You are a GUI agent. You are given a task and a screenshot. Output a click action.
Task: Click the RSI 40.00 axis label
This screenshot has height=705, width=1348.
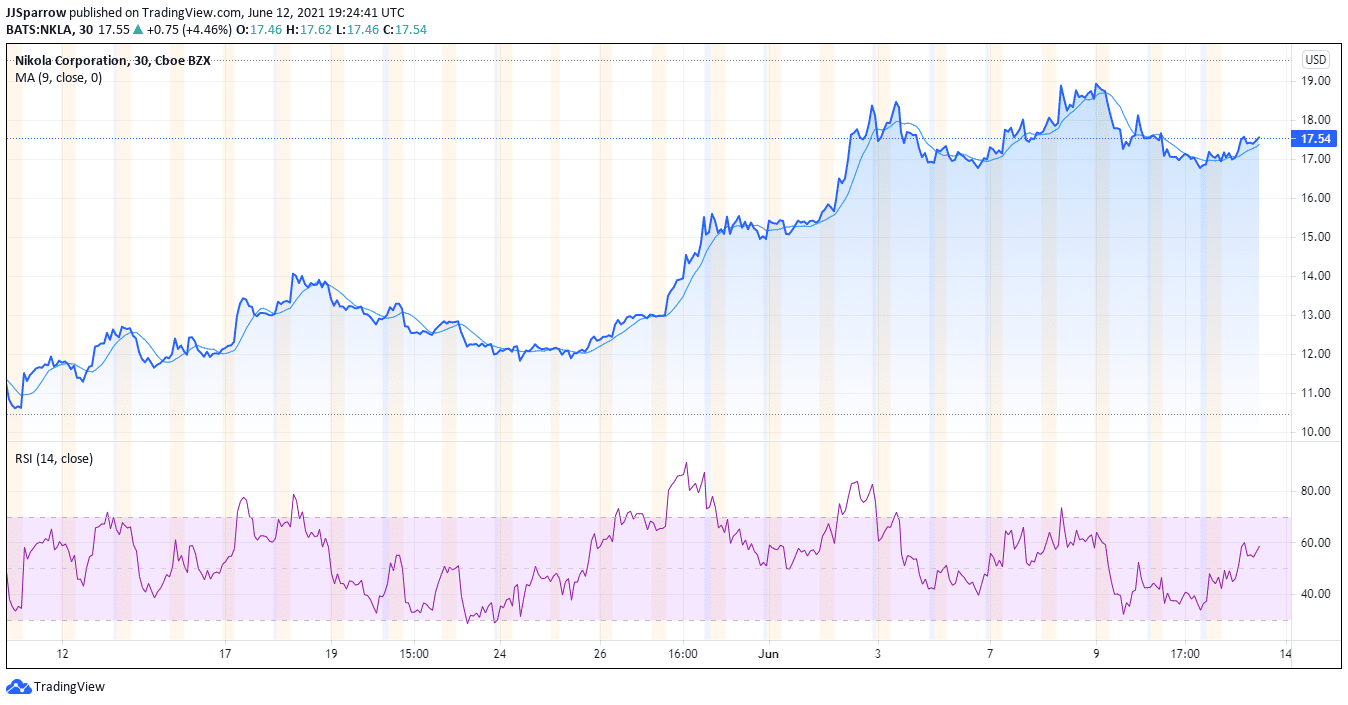(1316, 594)
